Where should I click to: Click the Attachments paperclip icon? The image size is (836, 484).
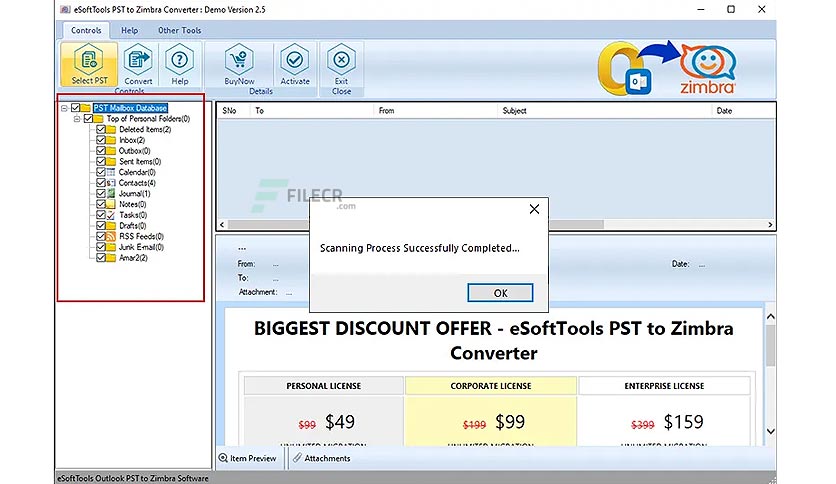297,458
